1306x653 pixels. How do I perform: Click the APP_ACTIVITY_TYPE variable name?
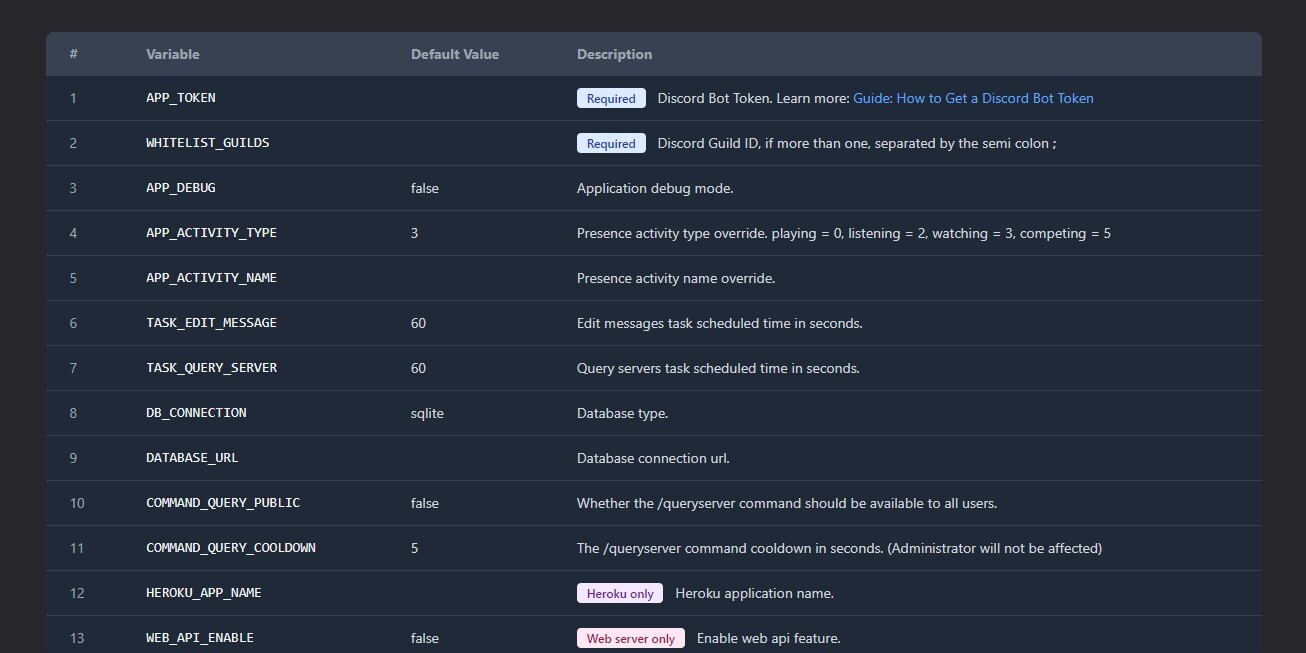211,233
